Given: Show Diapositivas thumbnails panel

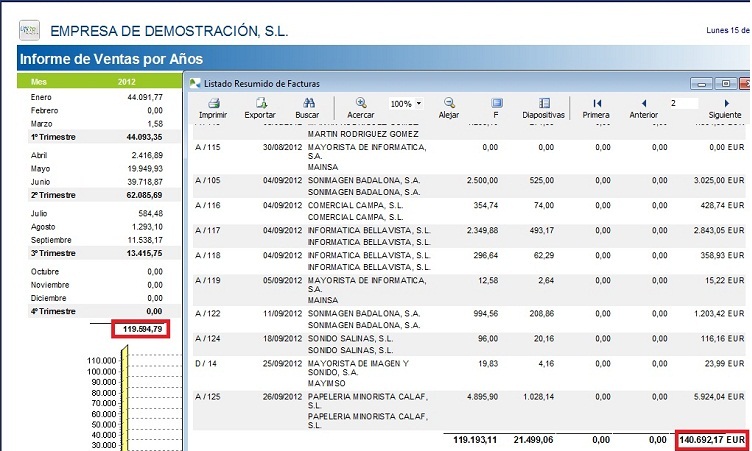Looking at the screenshot, I should point(544,103).
